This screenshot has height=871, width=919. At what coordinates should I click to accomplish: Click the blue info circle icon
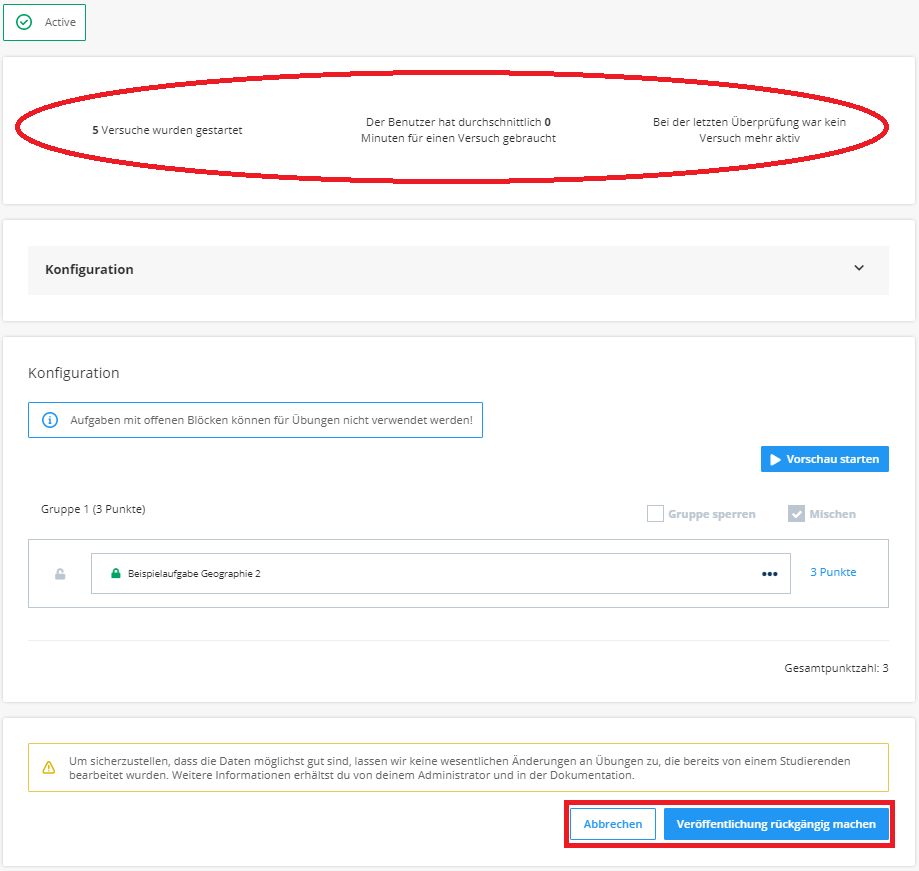click(50, 420)
